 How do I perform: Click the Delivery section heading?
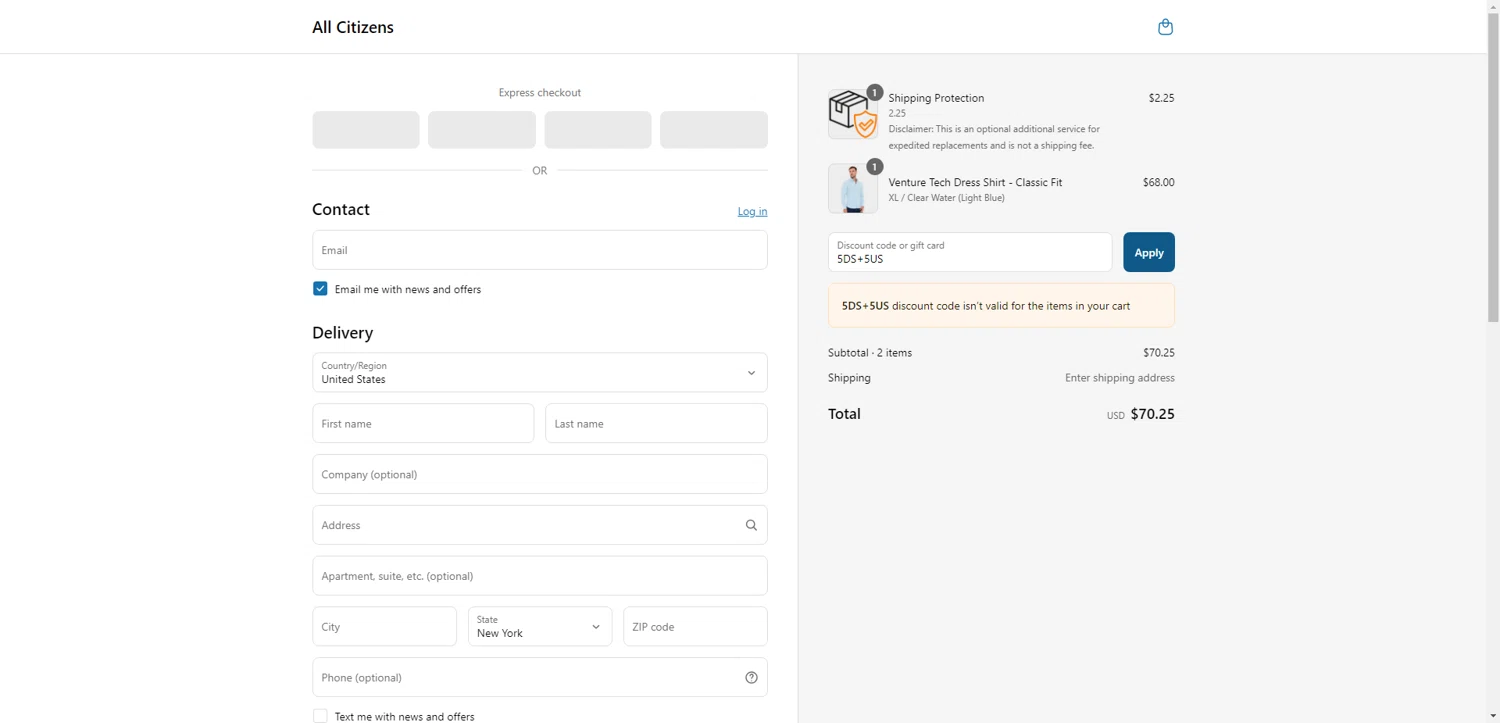tap(342, 333)
